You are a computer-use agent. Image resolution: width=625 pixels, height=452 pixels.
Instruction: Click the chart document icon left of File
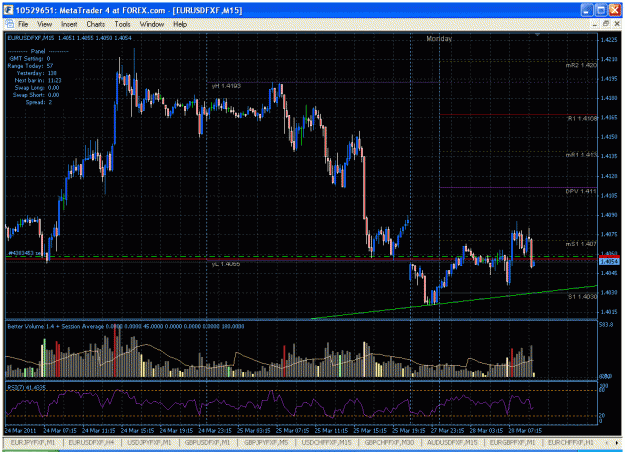[x=10, y=24]
